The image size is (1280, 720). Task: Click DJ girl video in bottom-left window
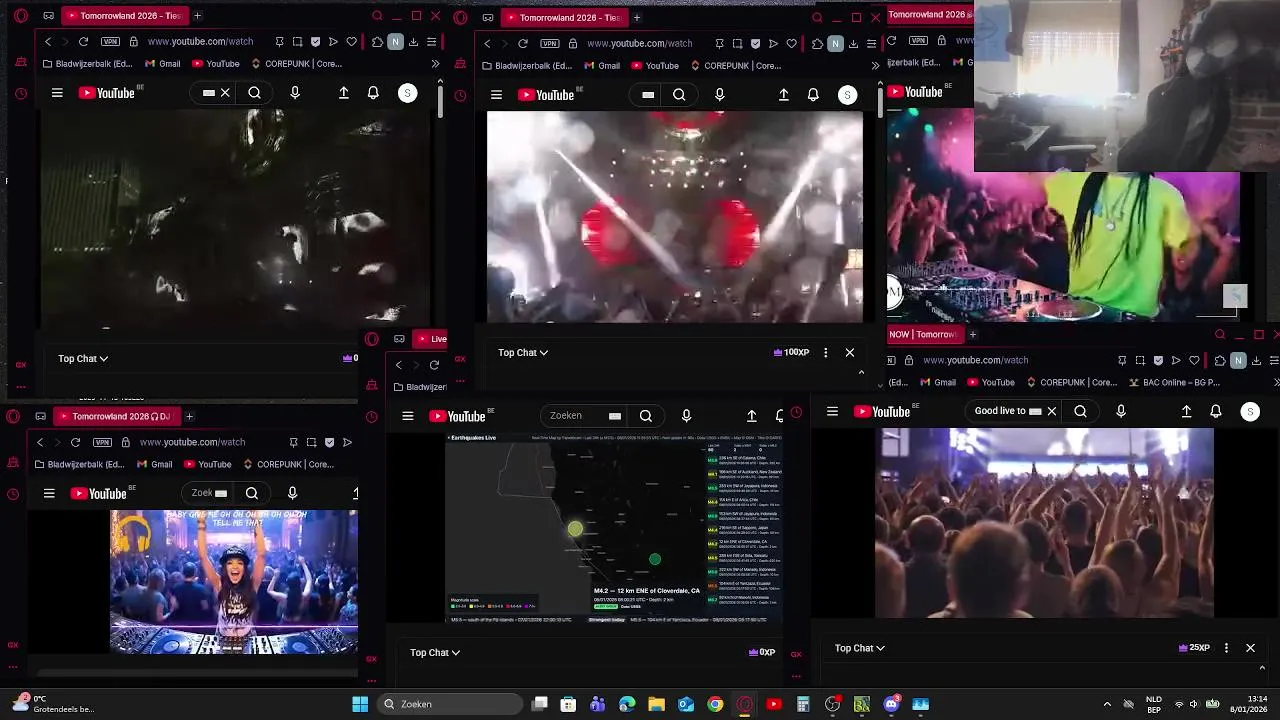click(233, 581)
